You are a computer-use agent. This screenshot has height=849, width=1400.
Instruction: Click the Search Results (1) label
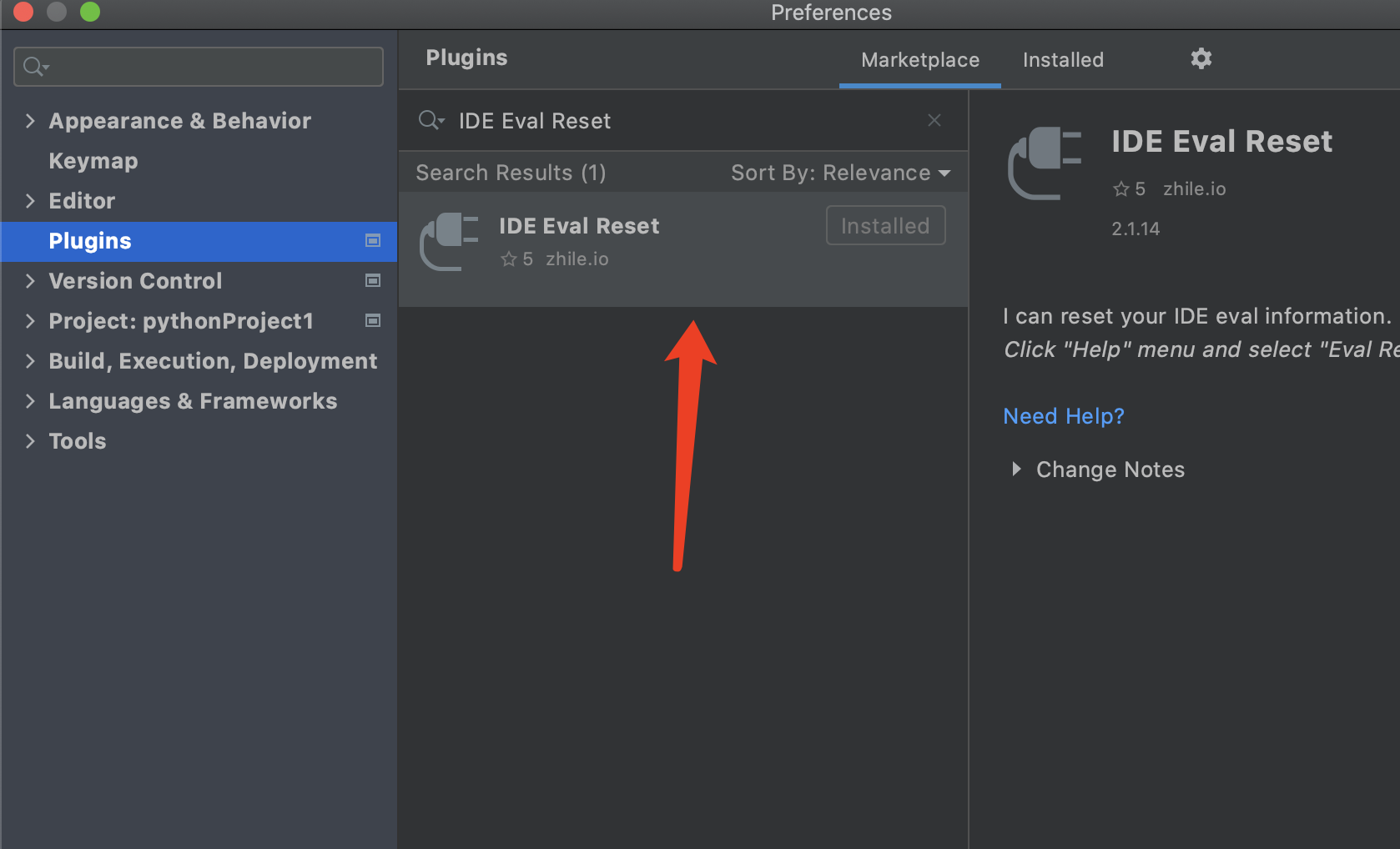pyautogui.click(x=511, y=173)
